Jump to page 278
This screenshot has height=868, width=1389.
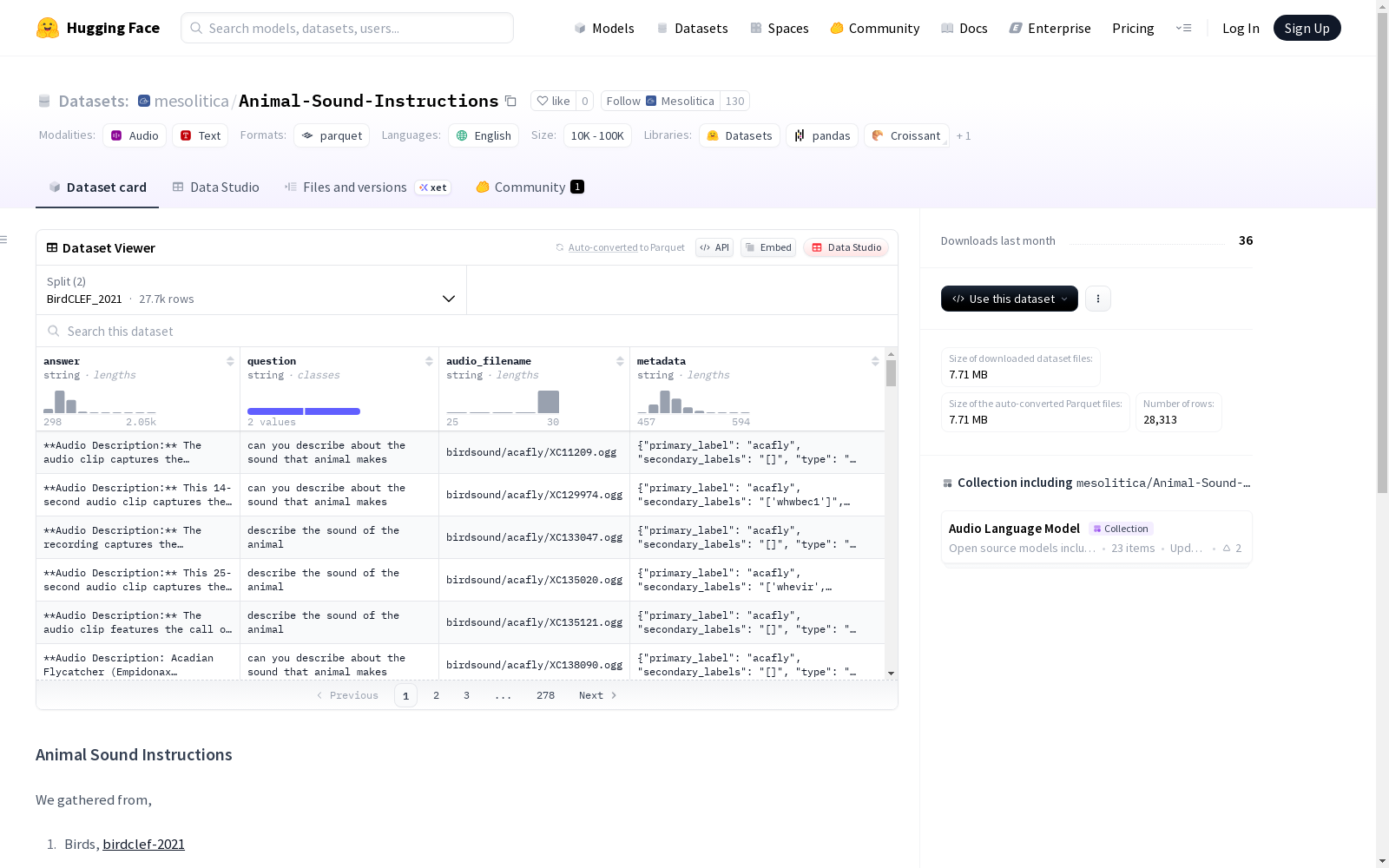pyautogui.click(x=545, y=695)
